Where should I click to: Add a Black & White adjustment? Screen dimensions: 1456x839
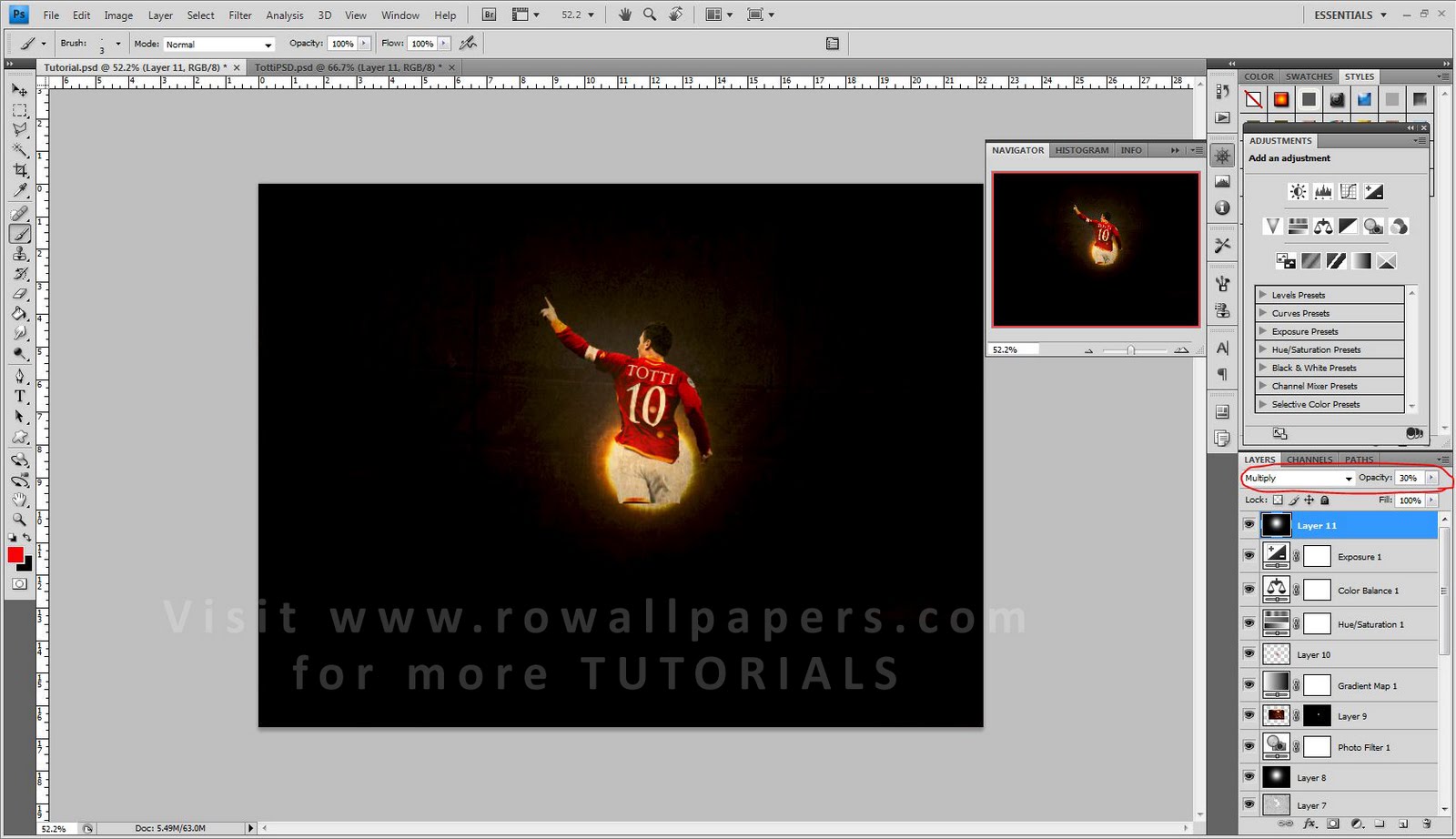1349,226
